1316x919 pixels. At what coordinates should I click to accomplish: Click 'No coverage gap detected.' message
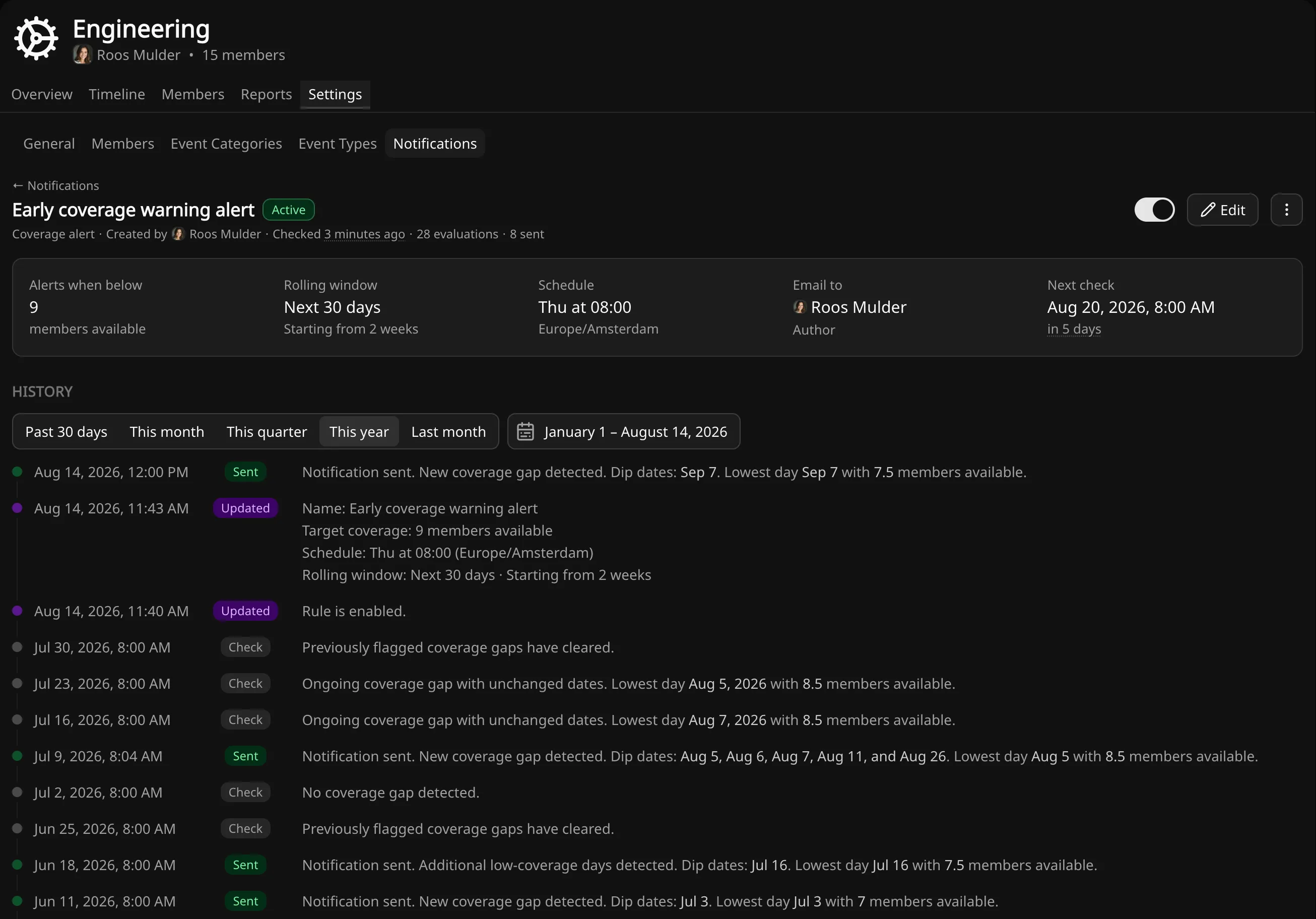coord(390,793)
